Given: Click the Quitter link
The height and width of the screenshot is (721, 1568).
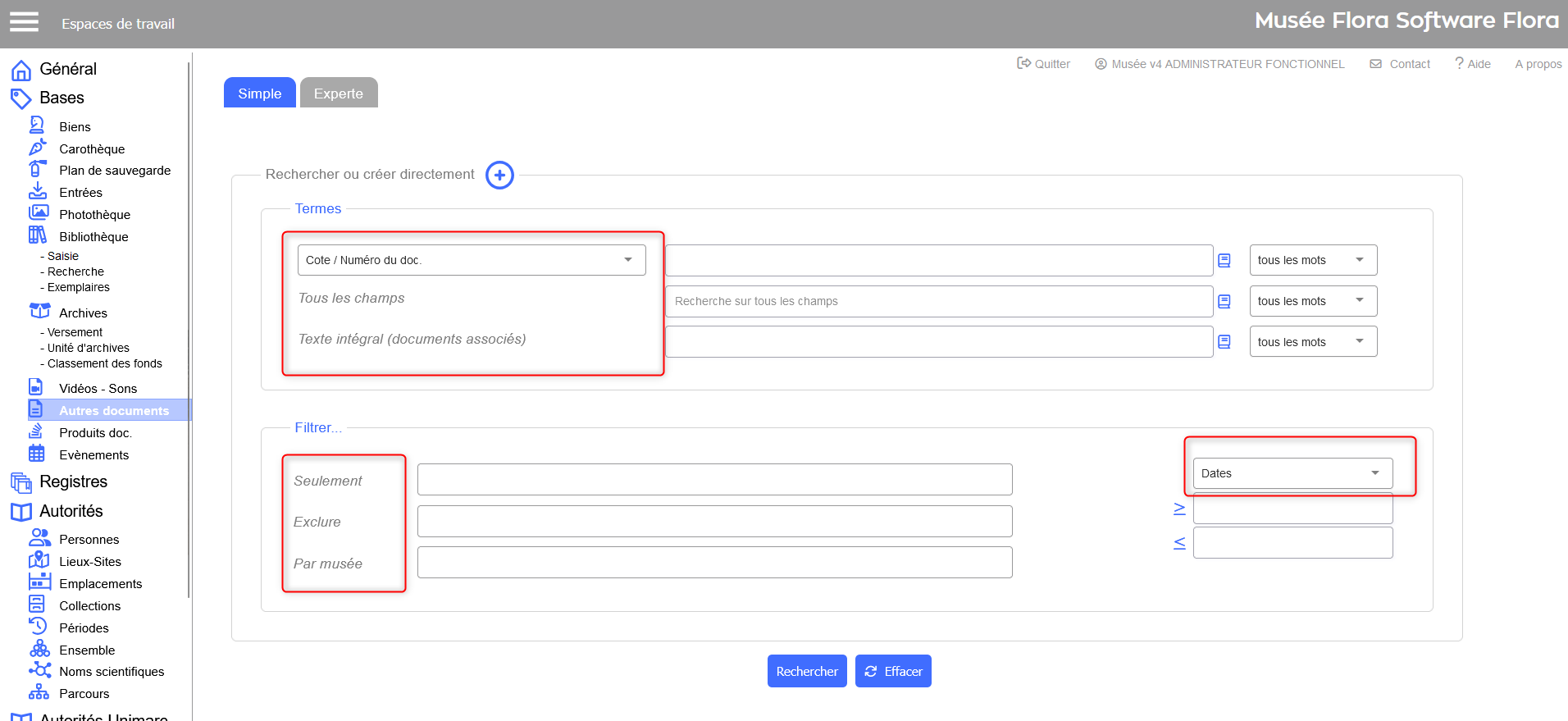Looking at the screenshot, I should (1044, 64).
